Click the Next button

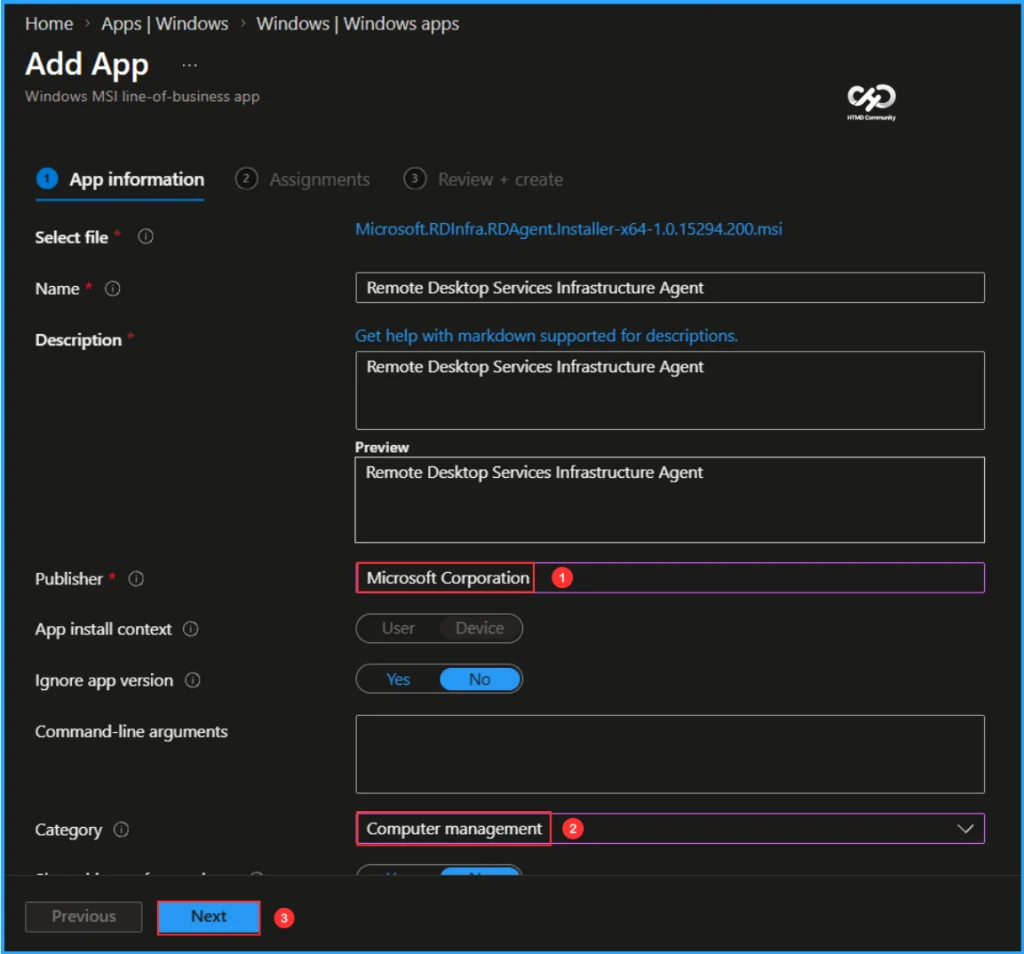coord(209,917)
